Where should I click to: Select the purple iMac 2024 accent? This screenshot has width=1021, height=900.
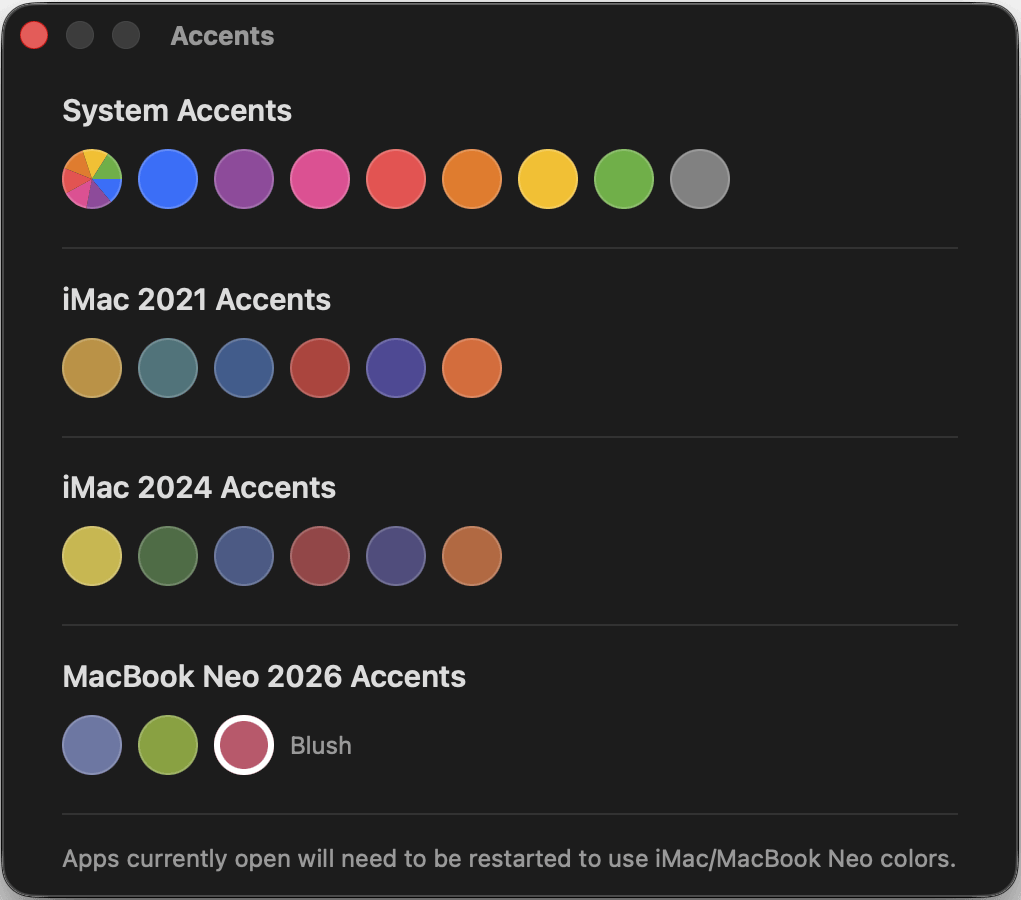point(396,556)
